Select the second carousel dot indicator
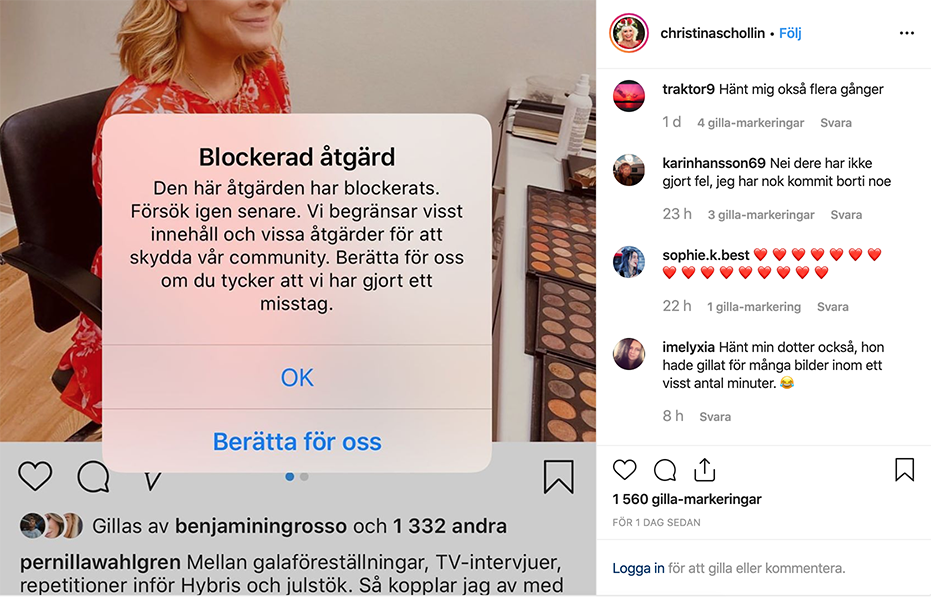Viewport: 931px width, 597px height. [305, 476]
